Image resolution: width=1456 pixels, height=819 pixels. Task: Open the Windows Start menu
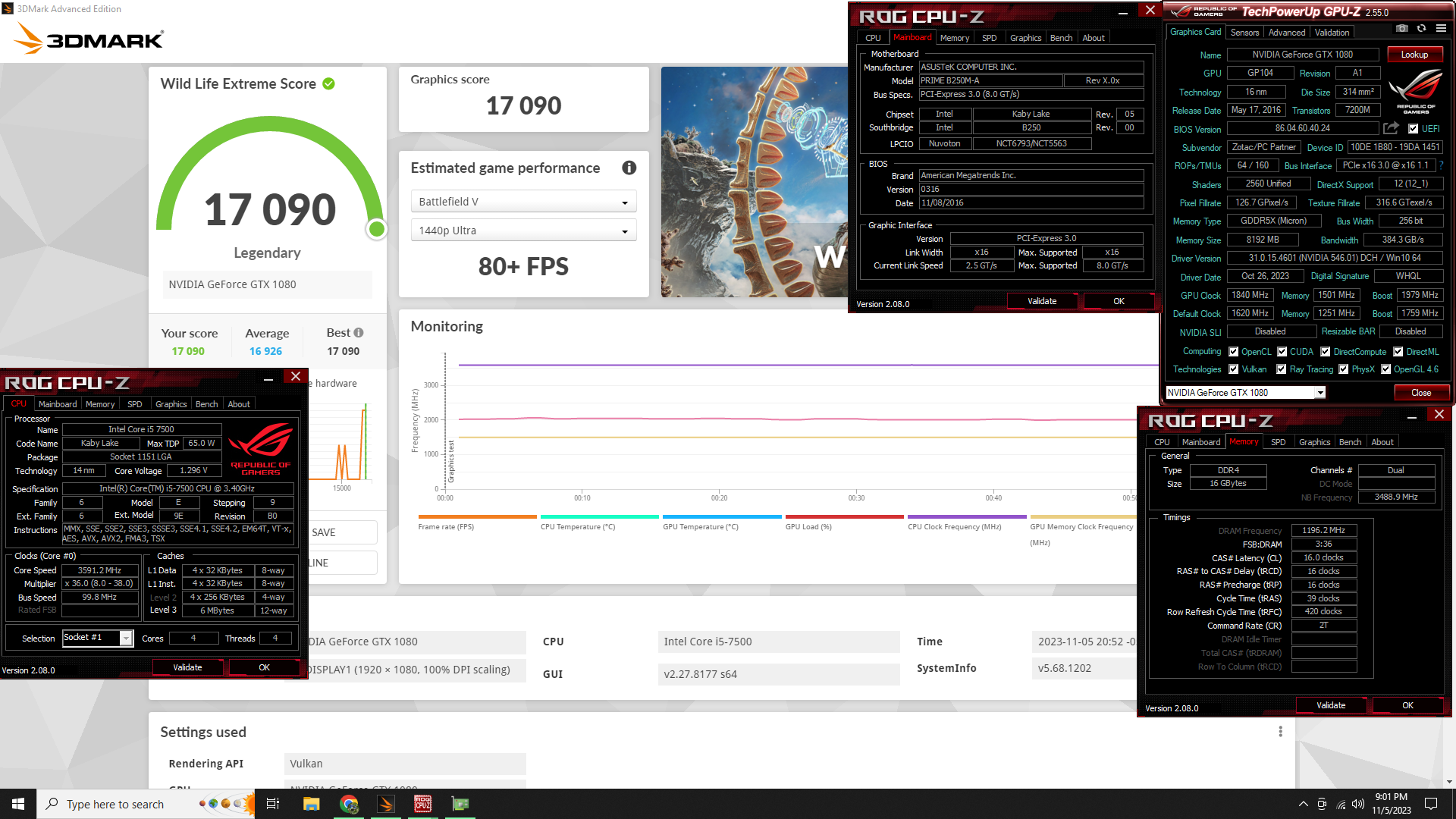pyautogui.click(x=18, y=804)
